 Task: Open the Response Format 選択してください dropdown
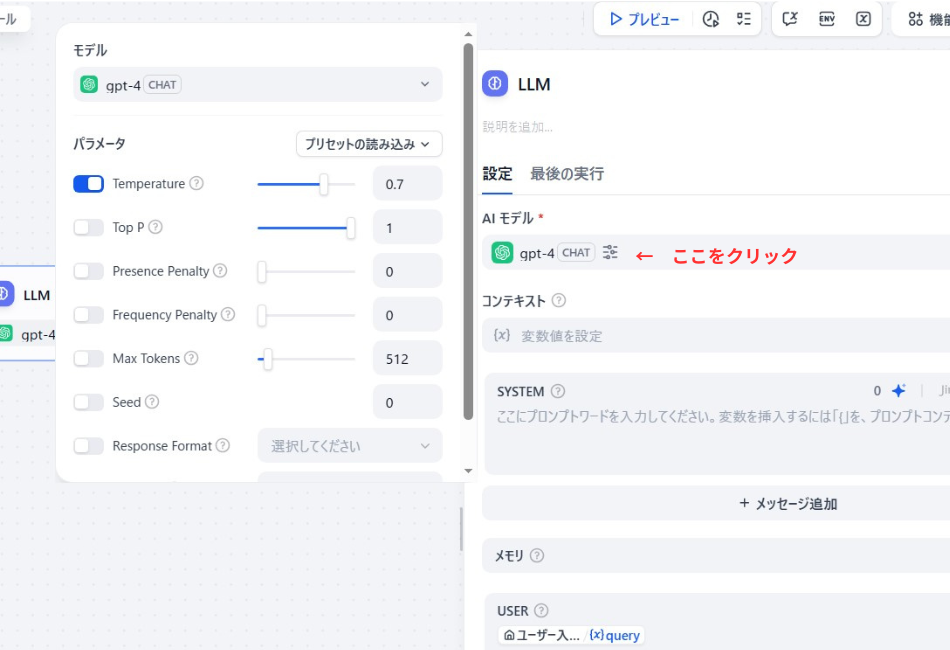[349, 445]
